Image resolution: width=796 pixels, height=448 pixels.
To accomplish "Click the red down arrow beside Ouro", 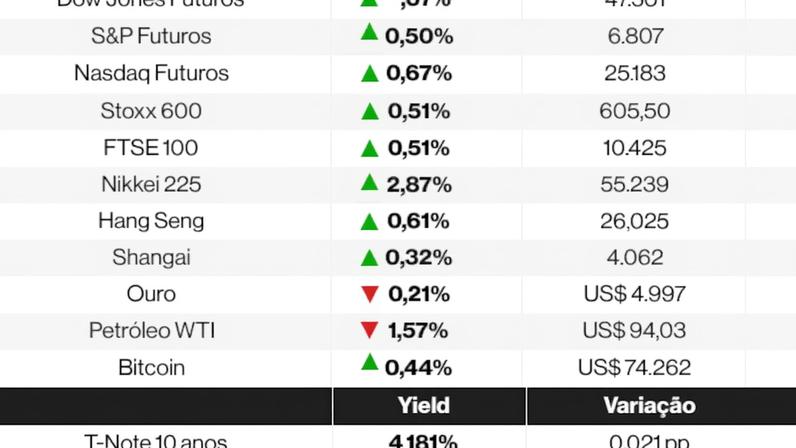I will pos(370,294).
